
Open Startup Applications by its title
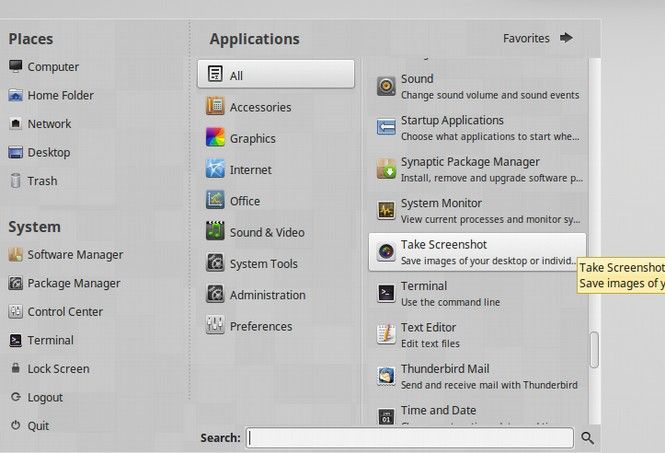(452, 120)
